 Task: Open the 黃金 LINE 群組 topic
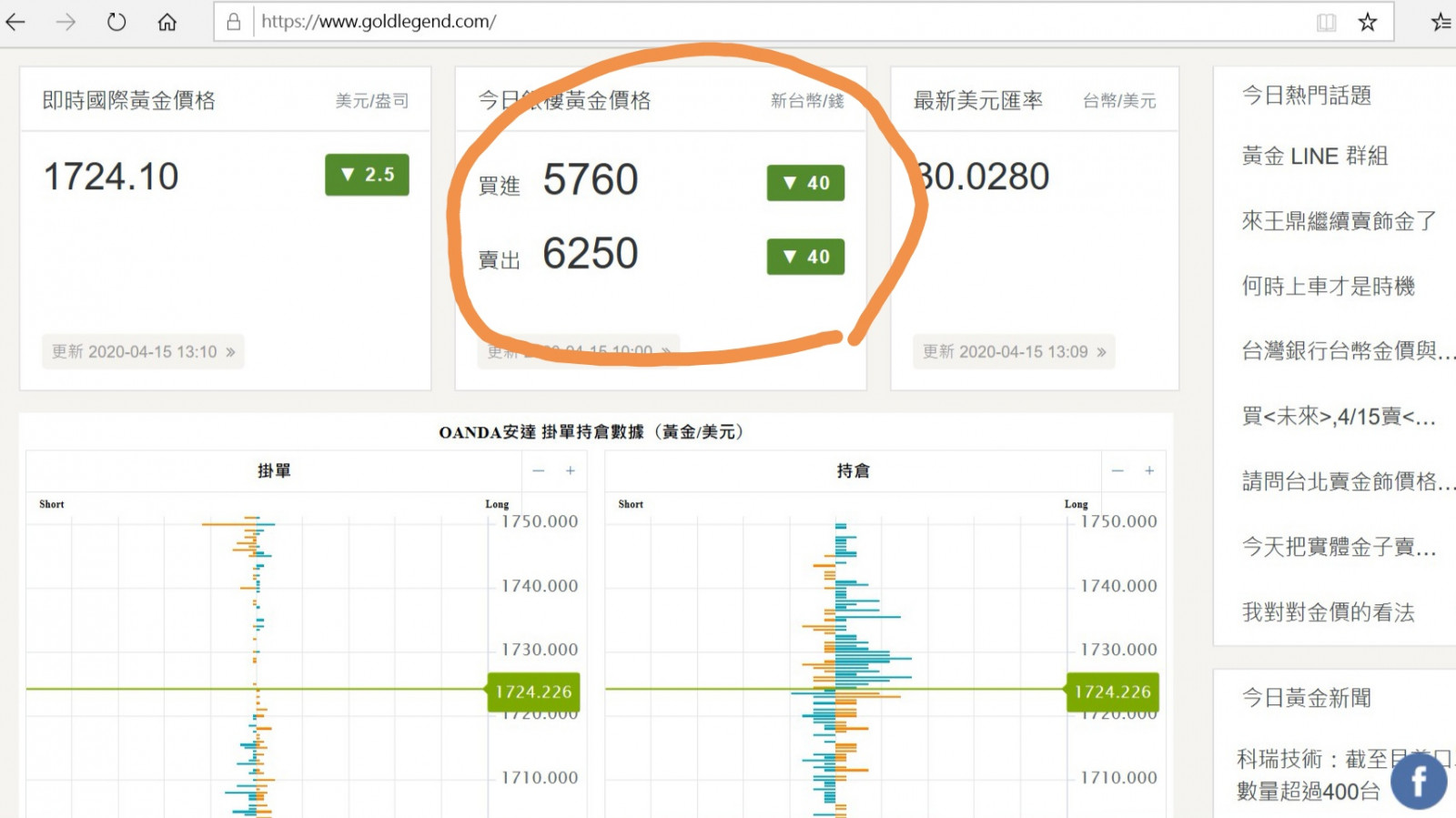[x=1315, y=157]
